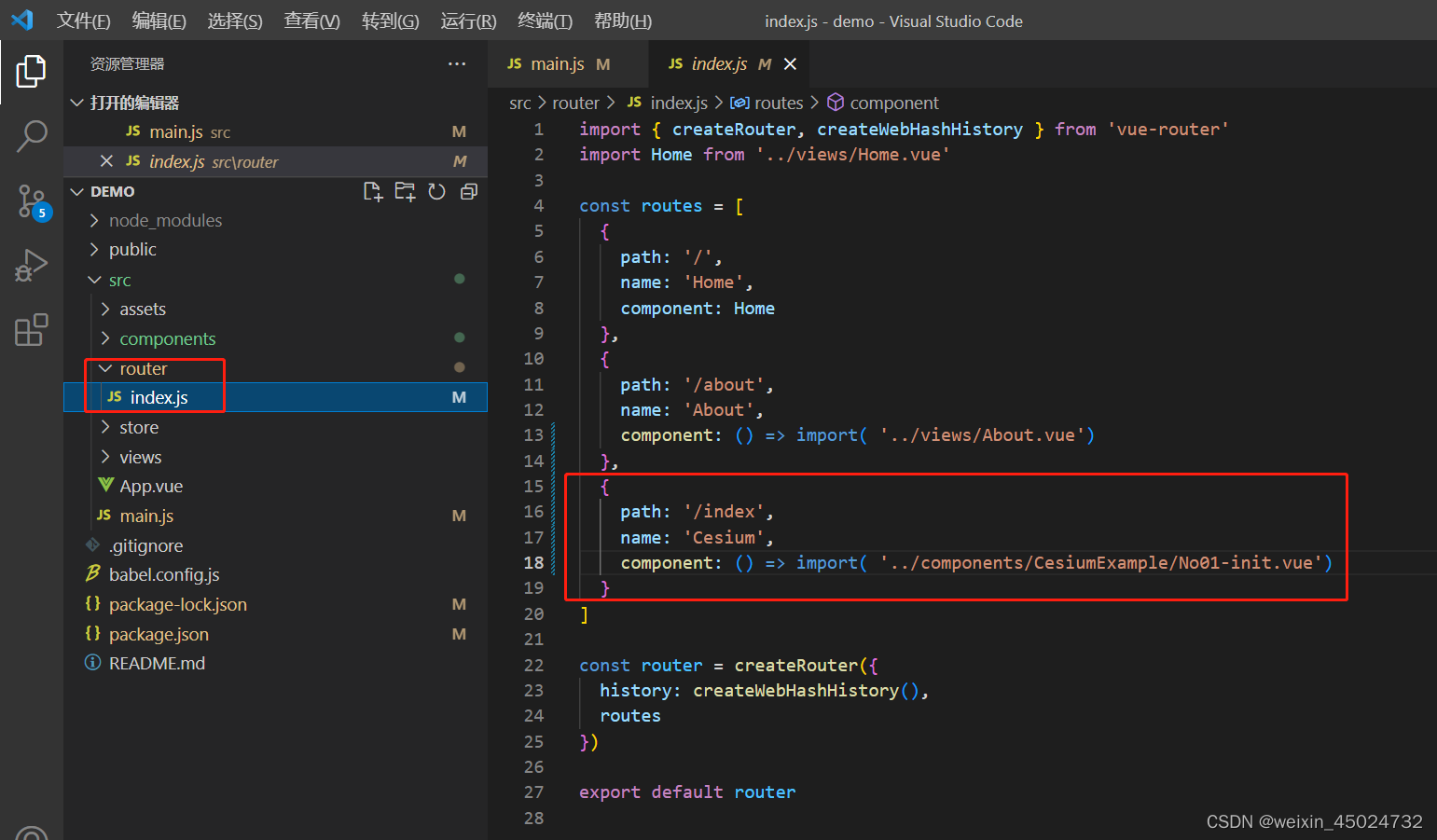Open the 查看(V) menu
This screenshot has height=840, width=1437.
pos(312,21)
